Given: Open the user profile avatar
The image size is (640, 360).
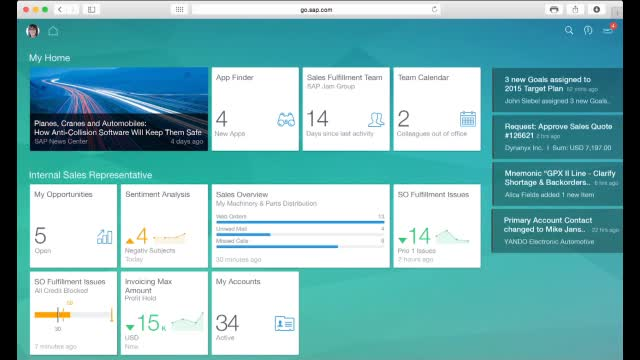Looking at the screenshot, I should pos(33,31).
